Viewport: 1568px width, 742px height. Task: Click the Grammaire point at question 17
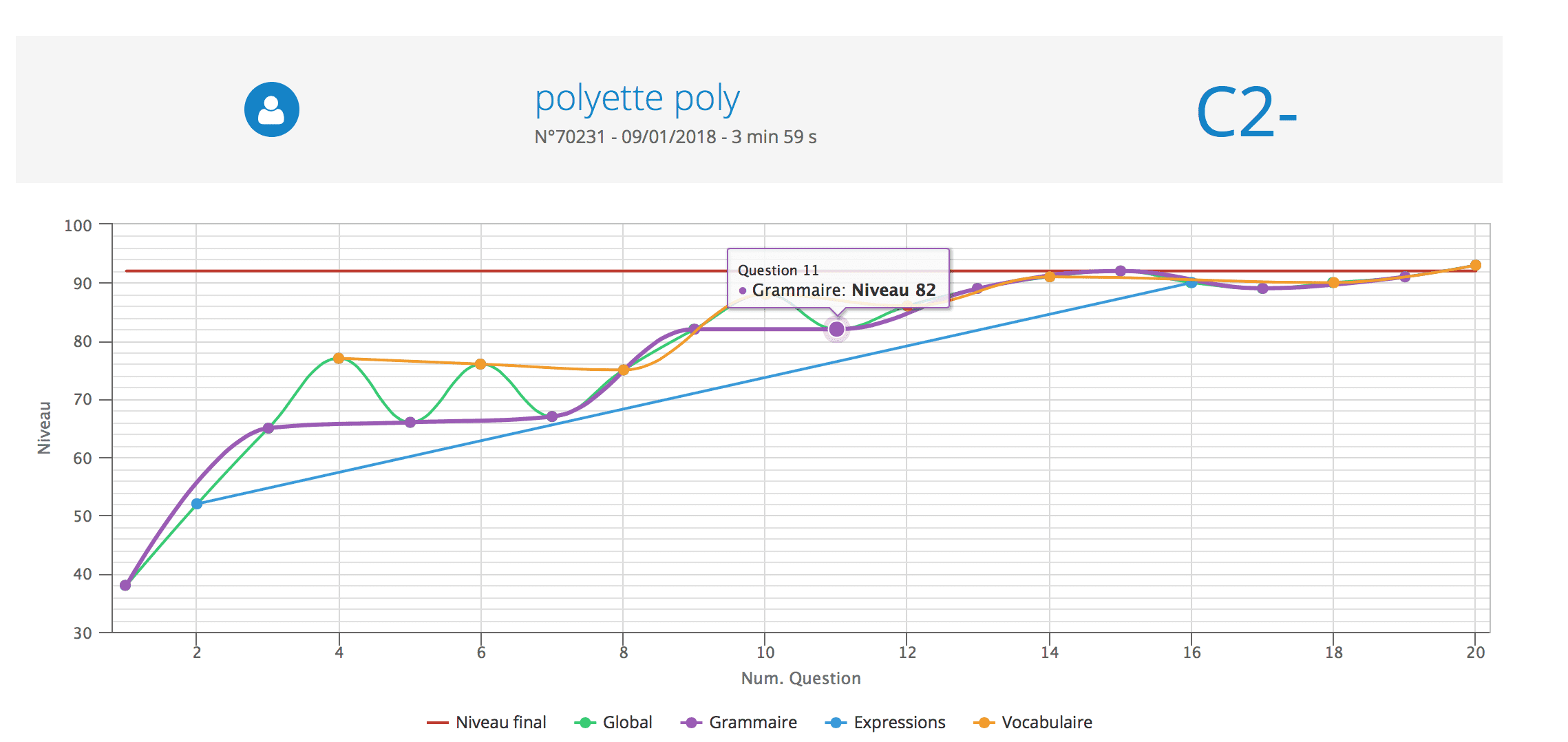(x=1262, y=288)
